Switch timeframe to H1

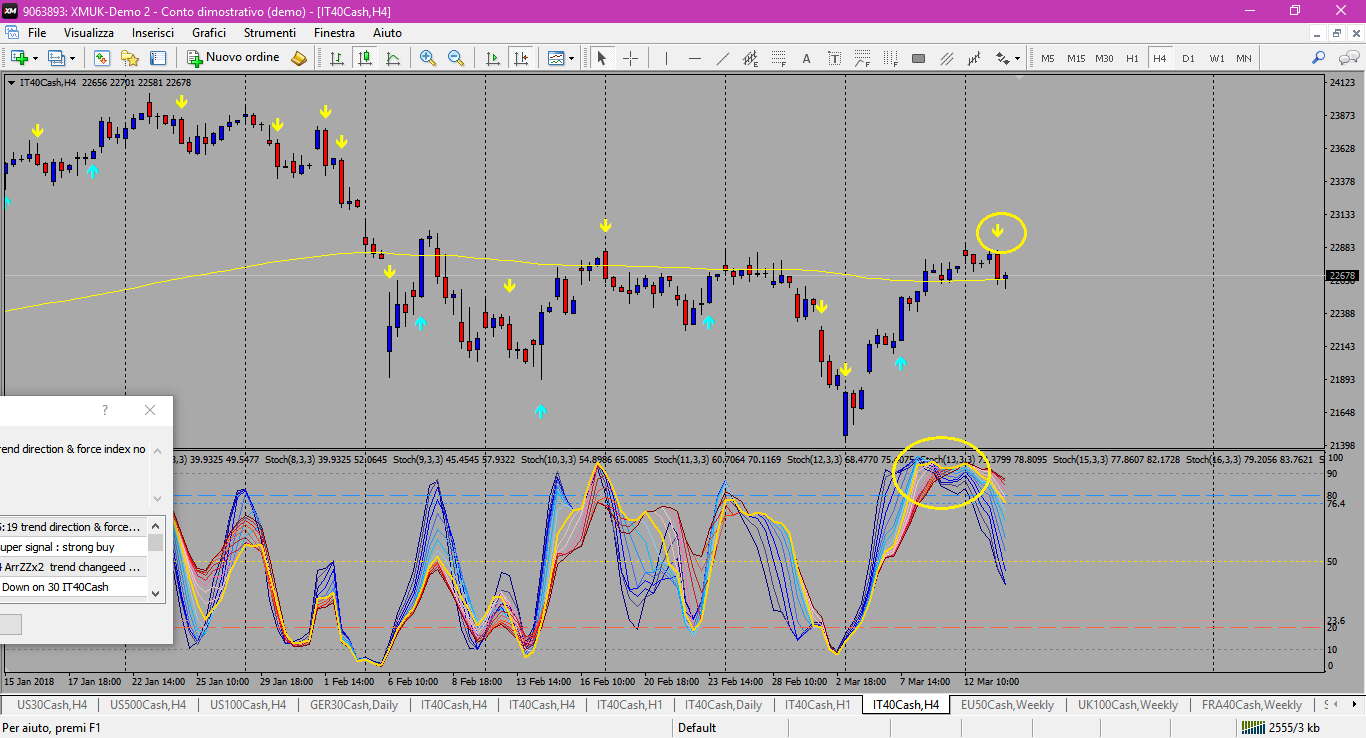click(x=1132, y=58)
